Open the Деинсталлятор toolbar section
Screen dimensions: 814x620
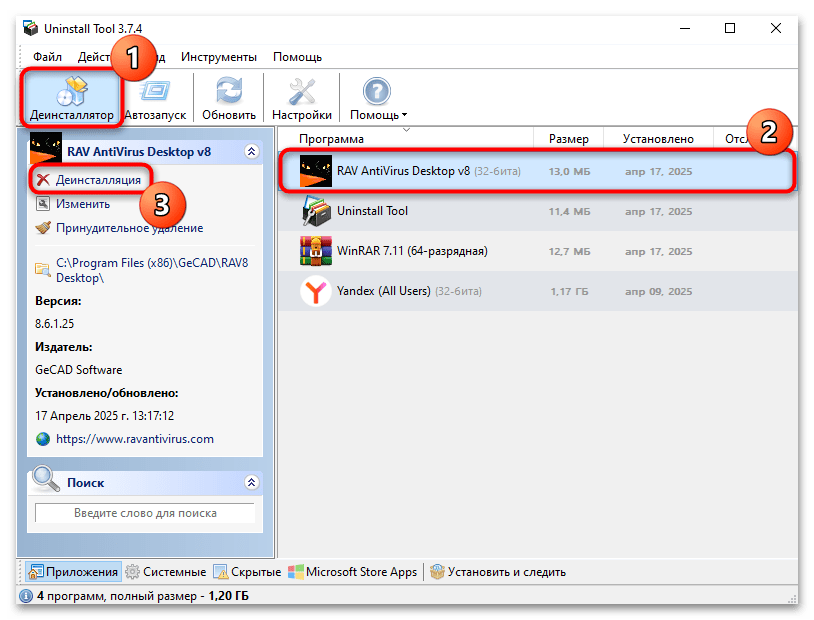(72, 98)
